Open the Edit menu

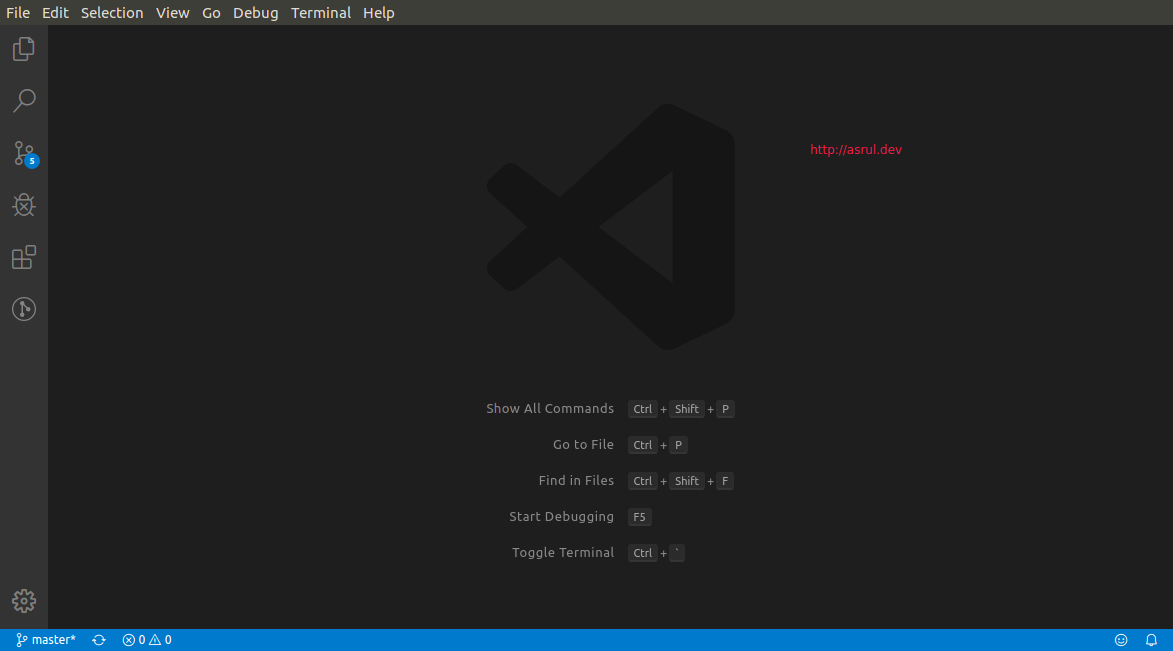tap(55, 13)
